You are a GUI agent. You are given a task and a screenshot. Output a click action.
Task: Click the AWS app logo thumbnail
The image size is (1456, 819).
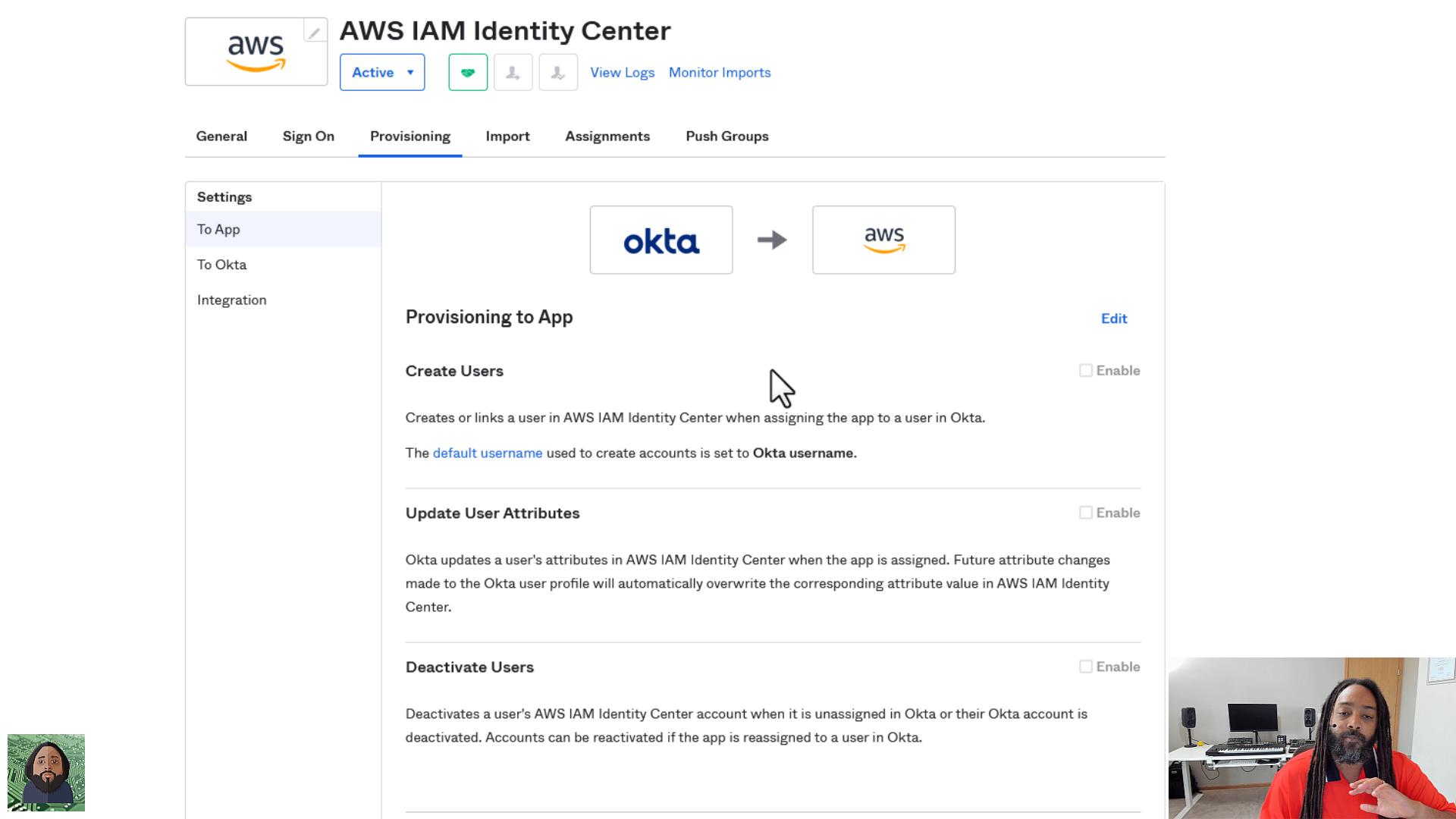point(256,52)
